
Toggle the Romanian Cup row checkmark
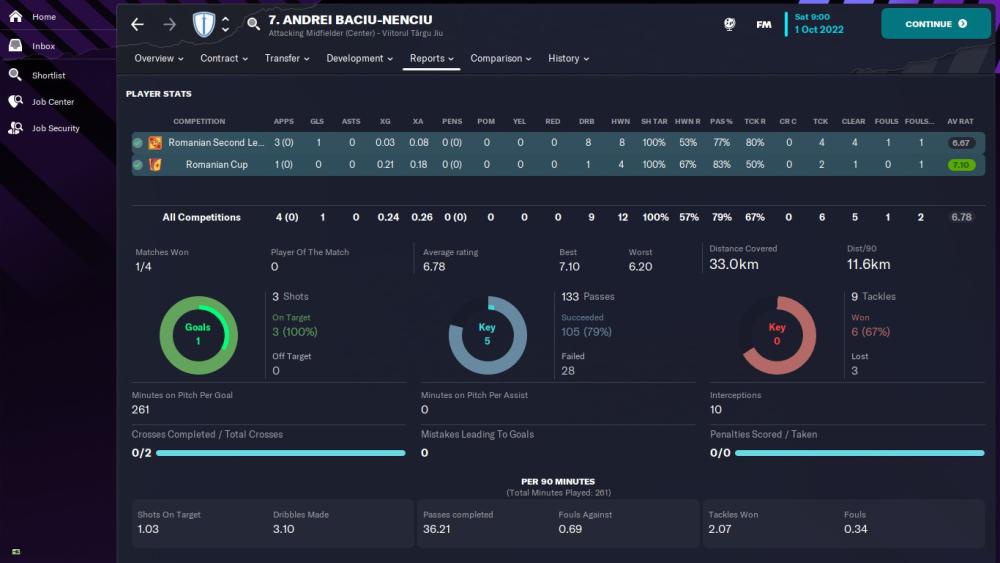coord(138,164)
